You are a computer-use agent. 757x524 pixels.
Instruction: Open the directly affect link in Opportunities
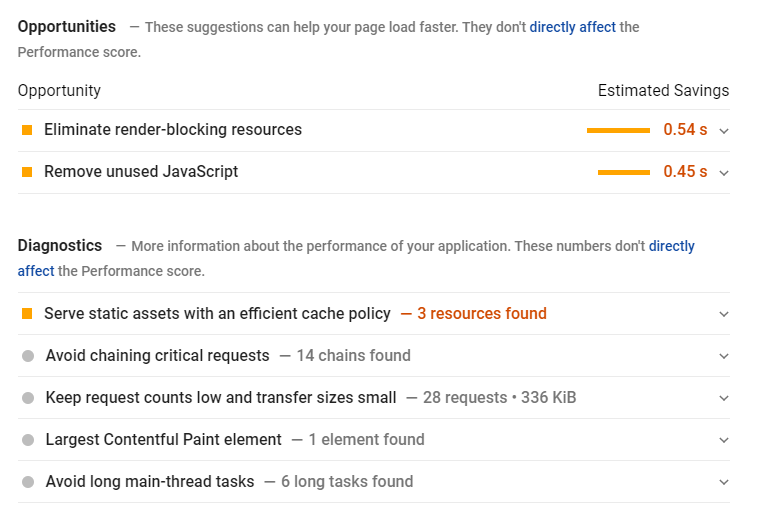click(573, 27)
